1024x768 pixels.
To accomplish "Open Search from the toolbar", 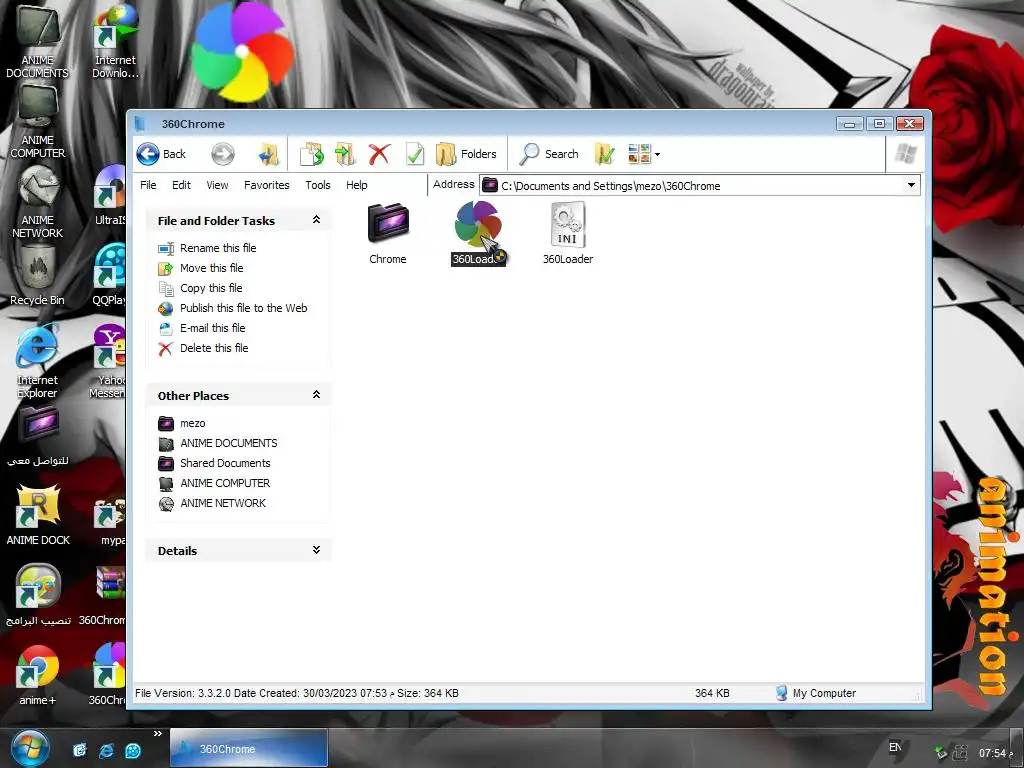I will (549, 154).
